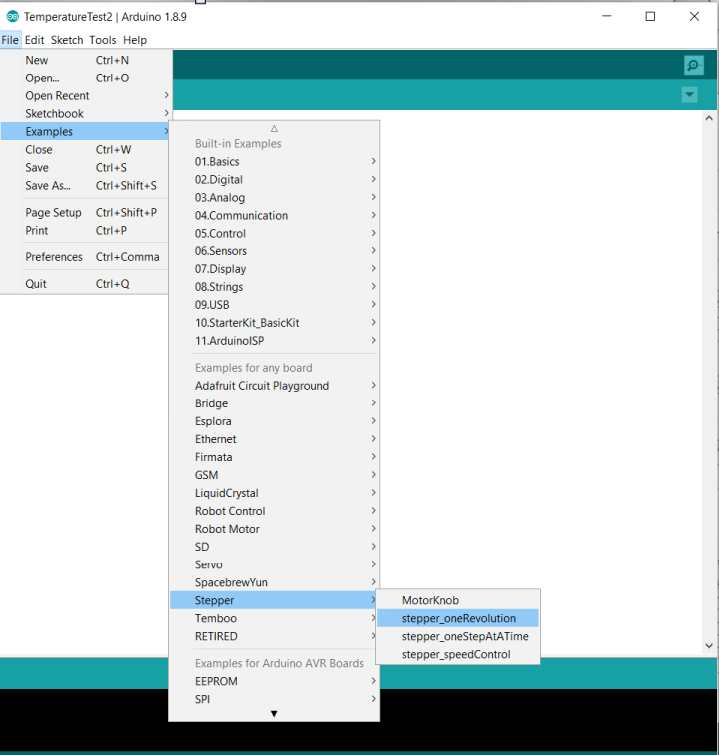Image resolution: width=719 pixels, height=755 pixels.
Task: Choose Open... from File menu
Action: coord(85,78)
